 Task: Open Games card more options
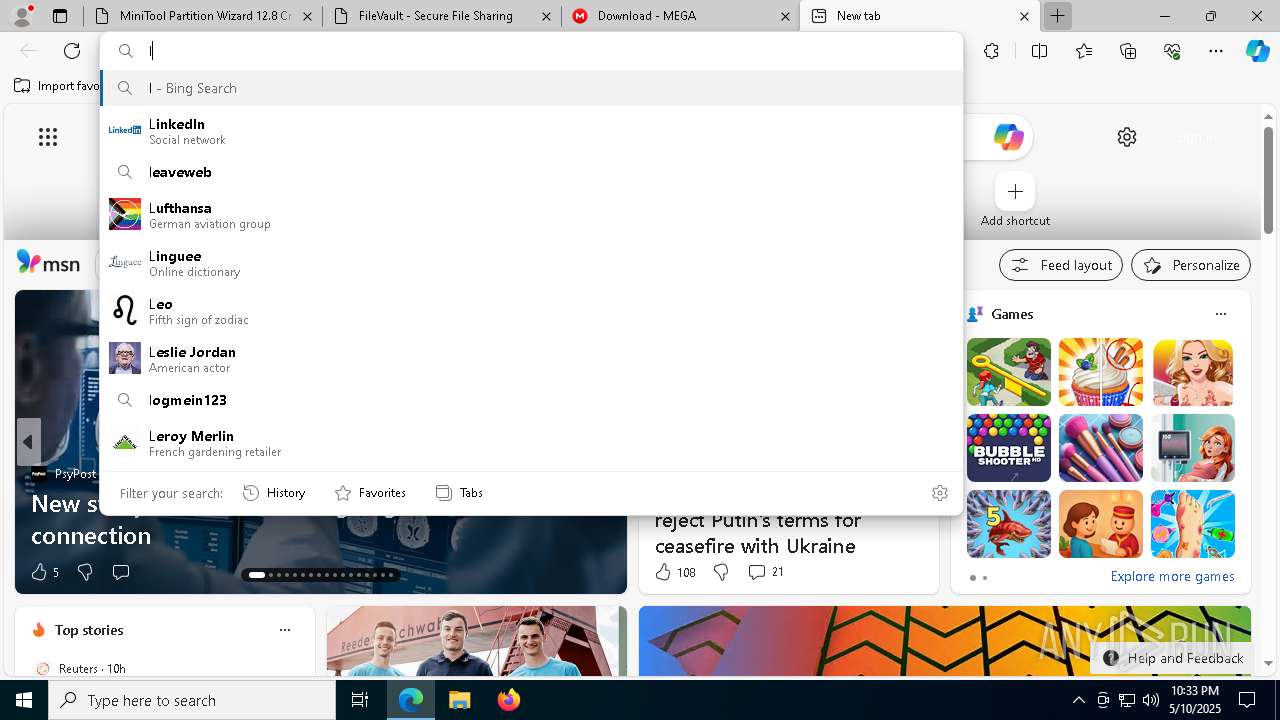point(1221,314)
